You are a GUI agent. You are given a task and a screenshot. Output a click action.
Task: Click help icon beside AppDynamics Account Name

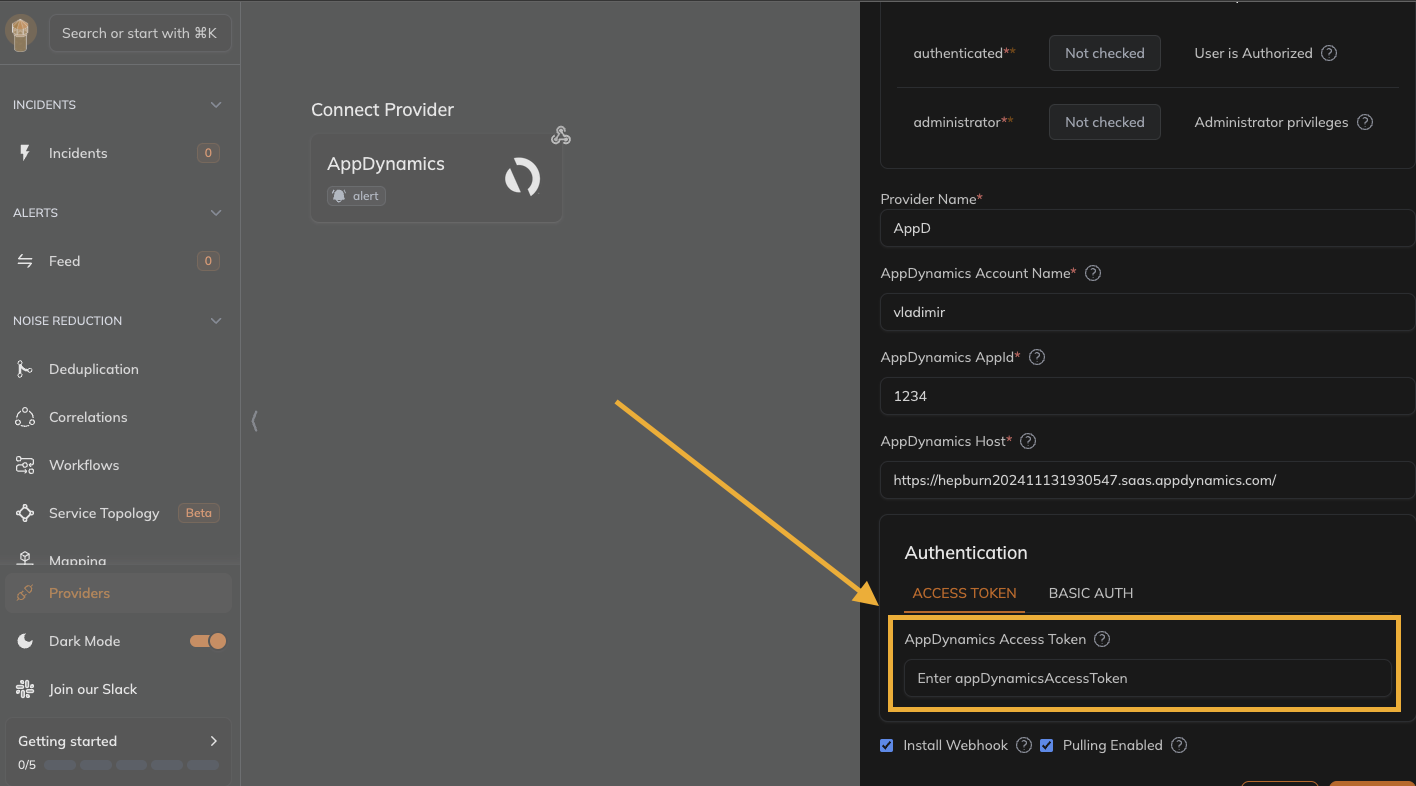tap(1093, 273)
